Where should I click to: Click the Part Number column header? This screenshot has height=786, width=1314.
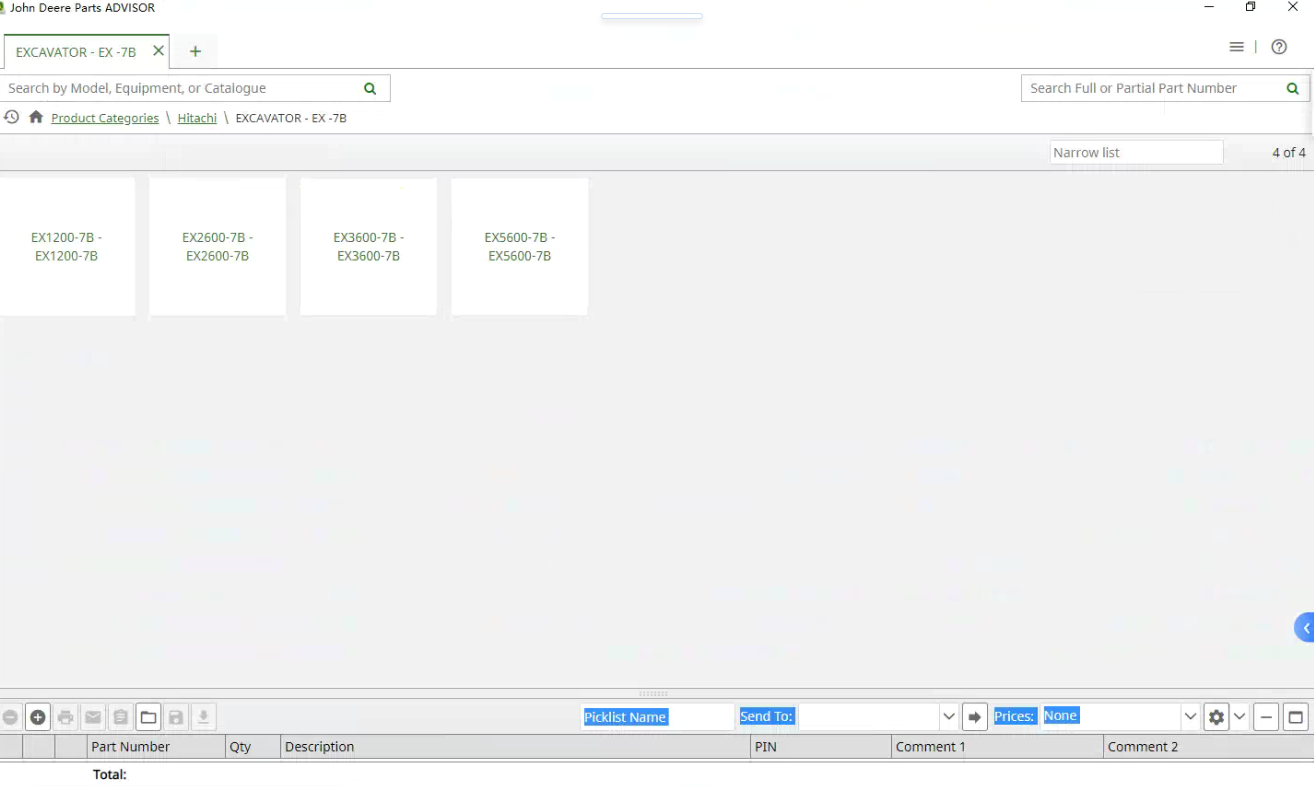(156, 747)
